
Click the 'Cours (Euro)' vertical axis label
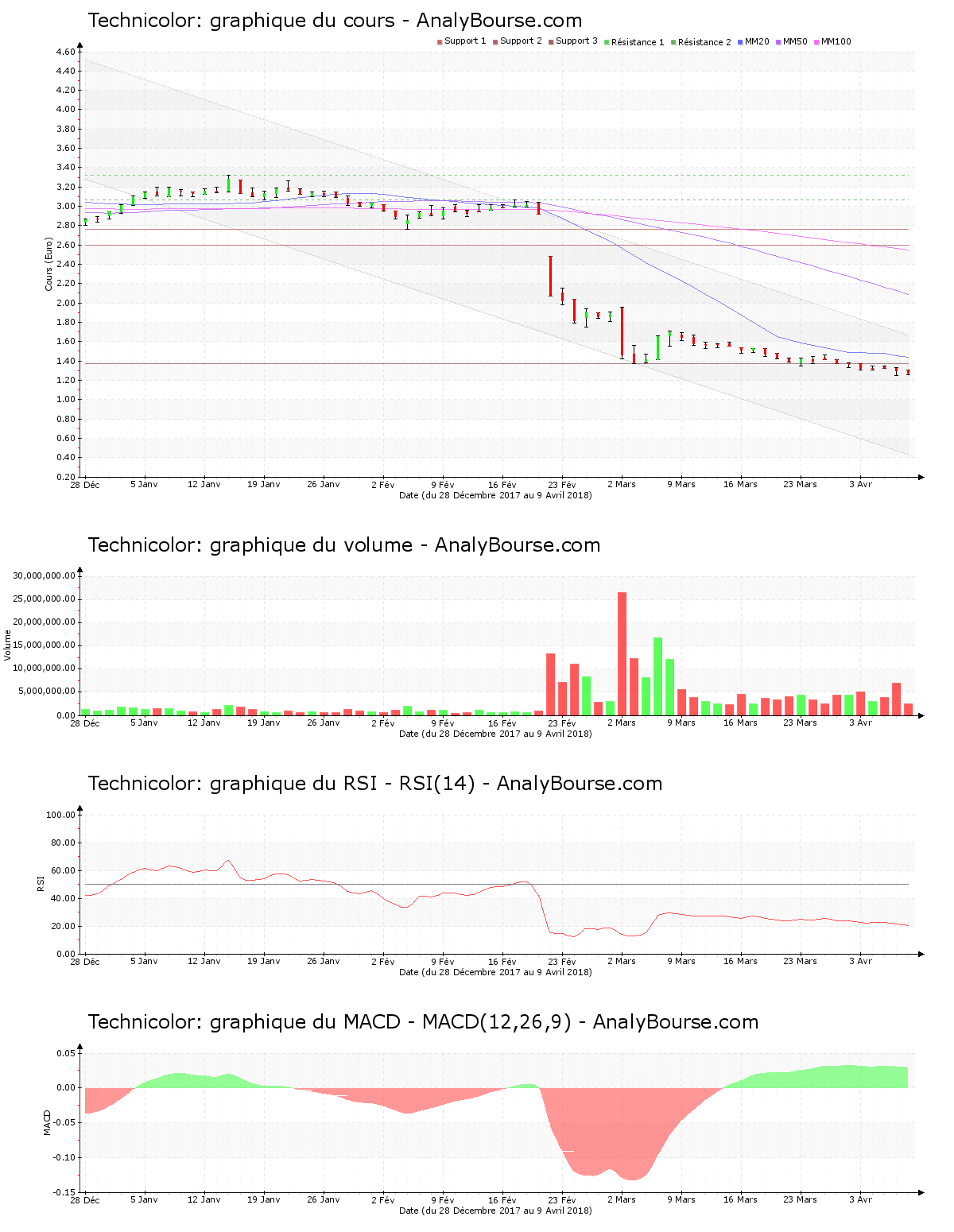pos(48,264)
